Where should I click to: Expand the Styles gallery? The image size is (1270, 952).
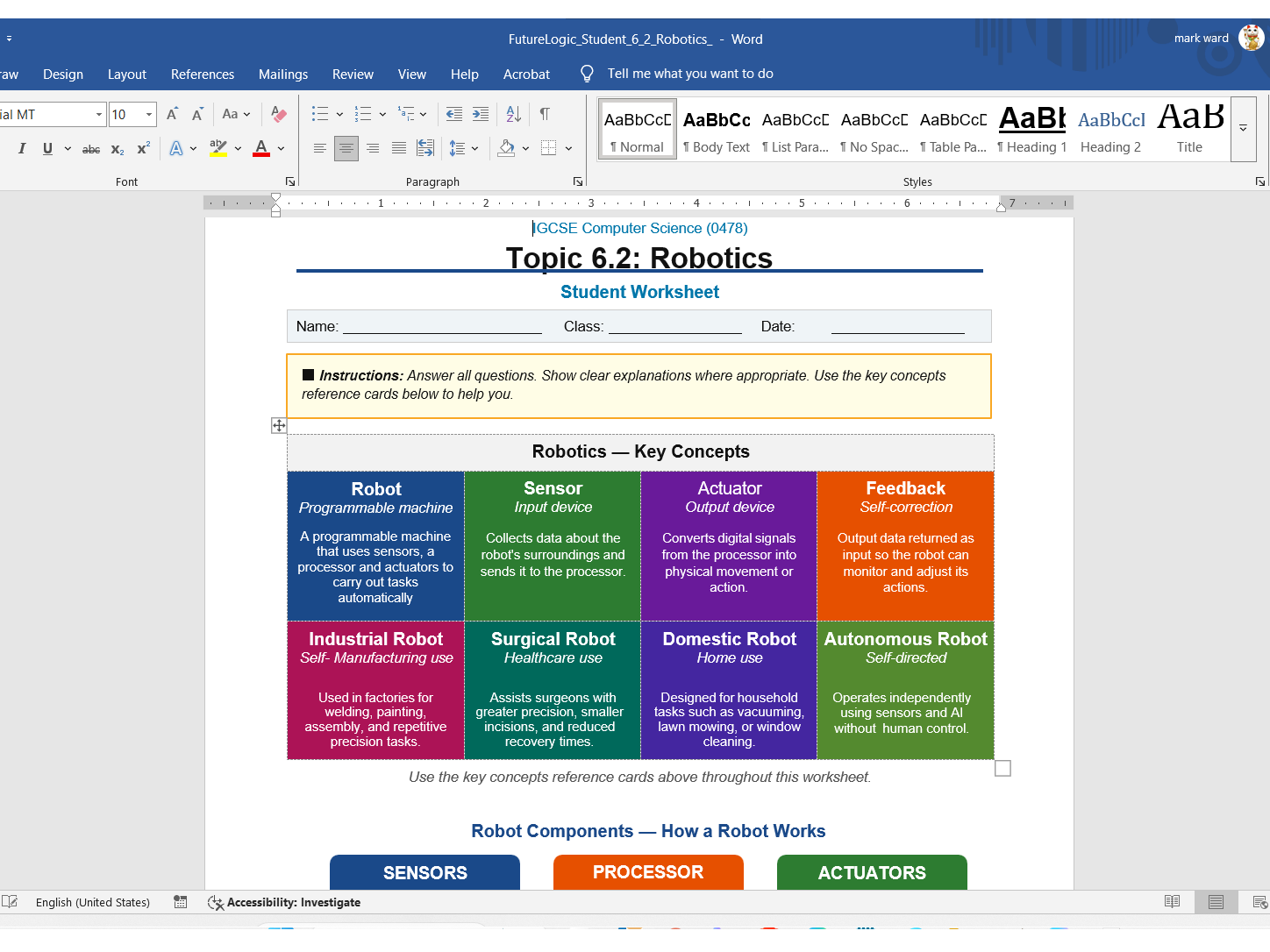(1243, 129)
